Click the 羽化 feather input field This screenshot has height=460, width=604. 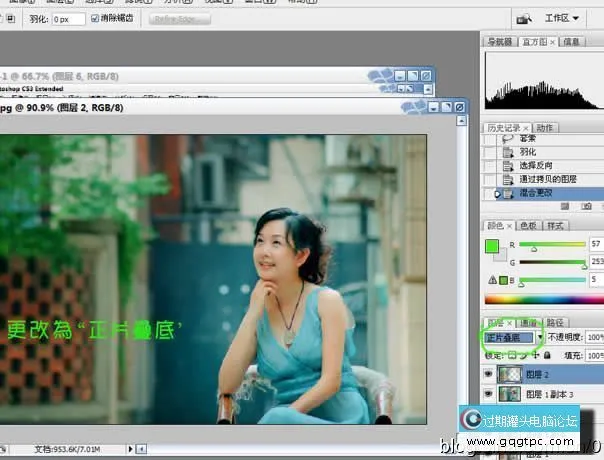tap(68, 19)
